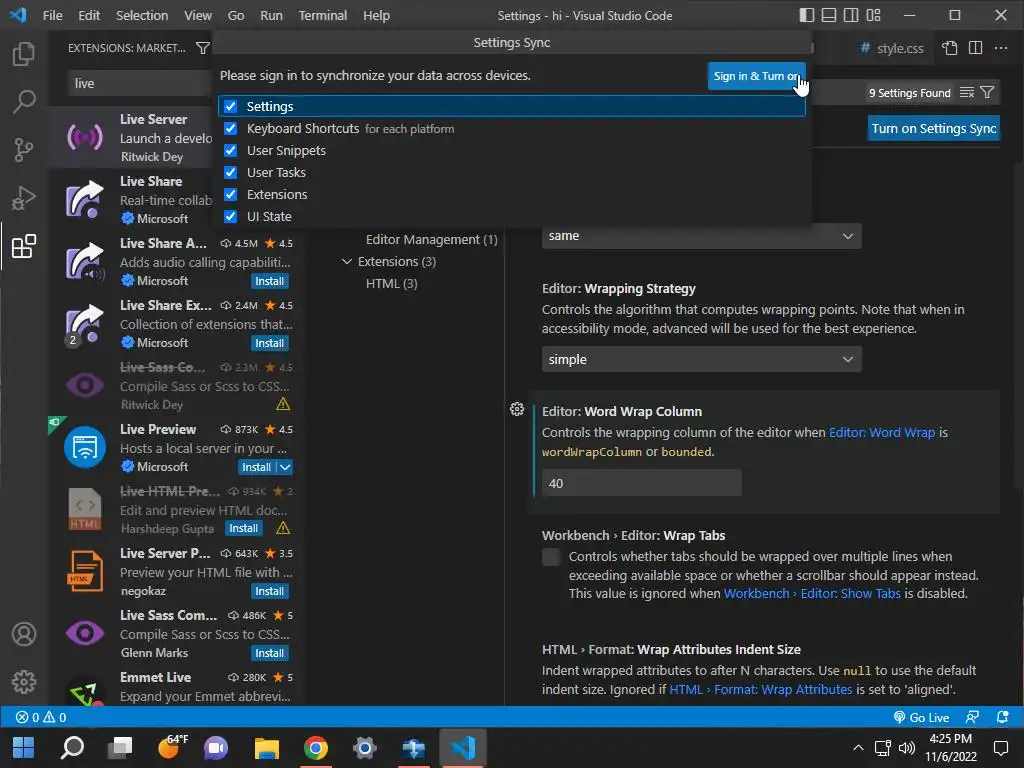The height and width of the screenshot is (768, 1024).
Task: Open settings filter funnel icon
Action: 987,93
